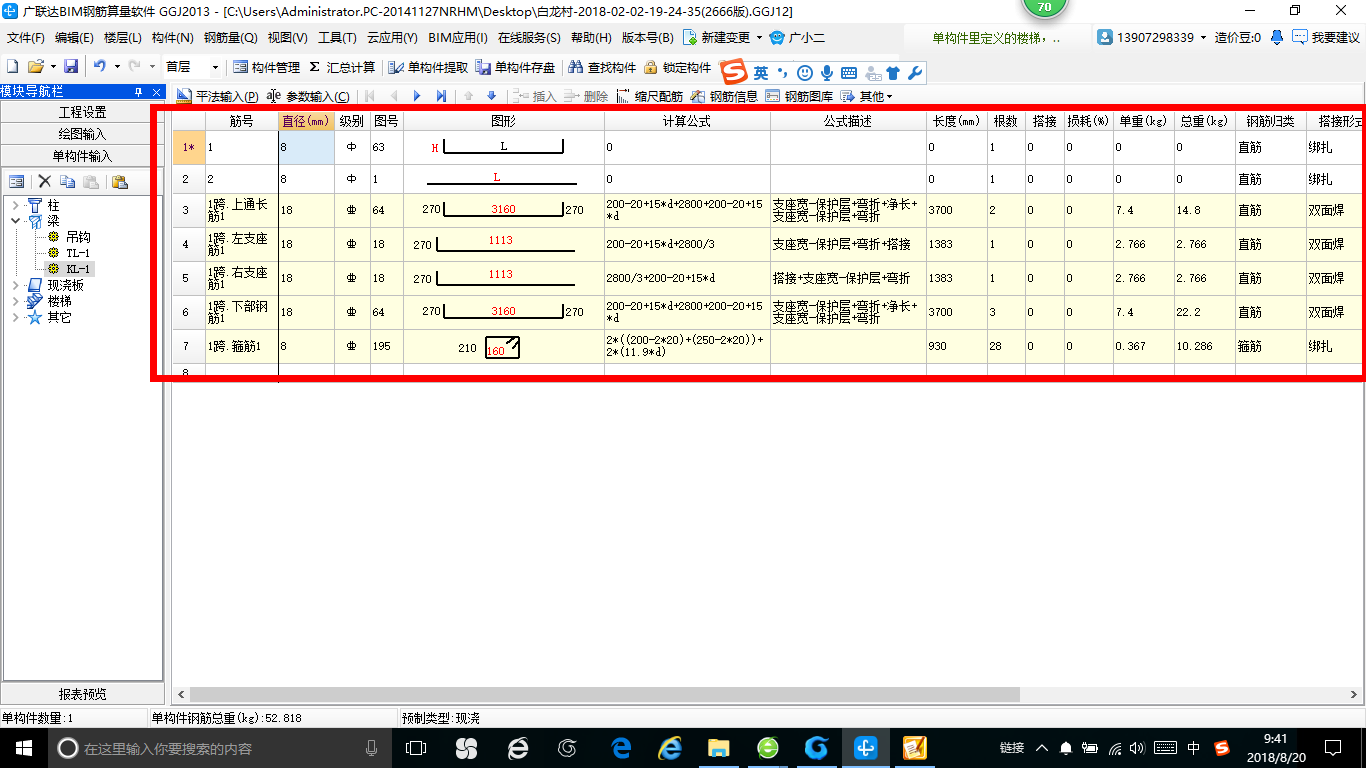The image size is (1366, 768).
Task: Click the 直径(mm) column header
Action: point(306,121)
